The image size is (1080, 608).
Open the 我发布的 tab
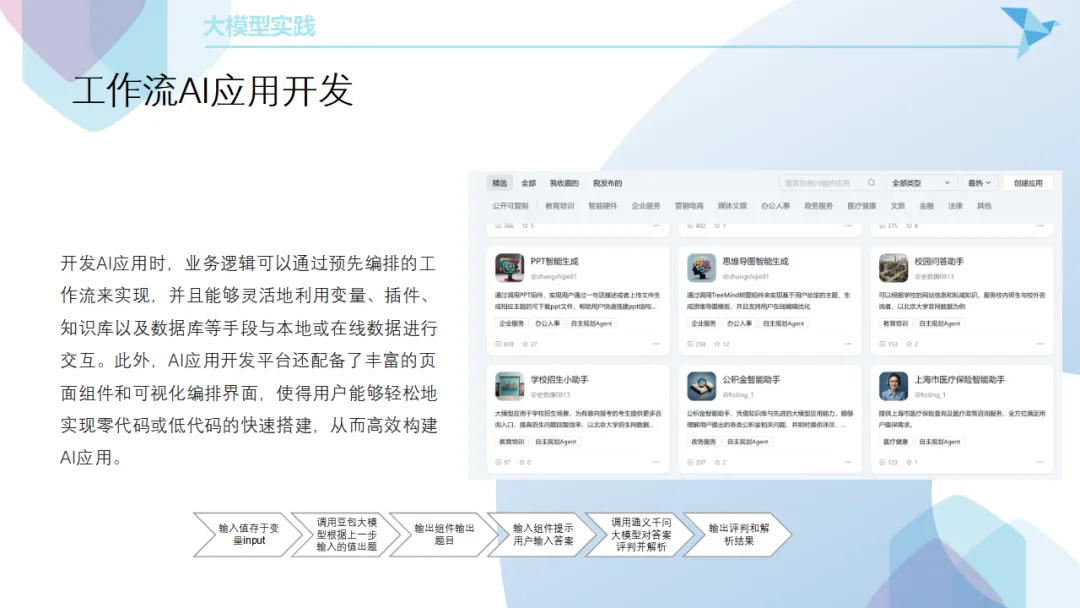pos(608,183)
